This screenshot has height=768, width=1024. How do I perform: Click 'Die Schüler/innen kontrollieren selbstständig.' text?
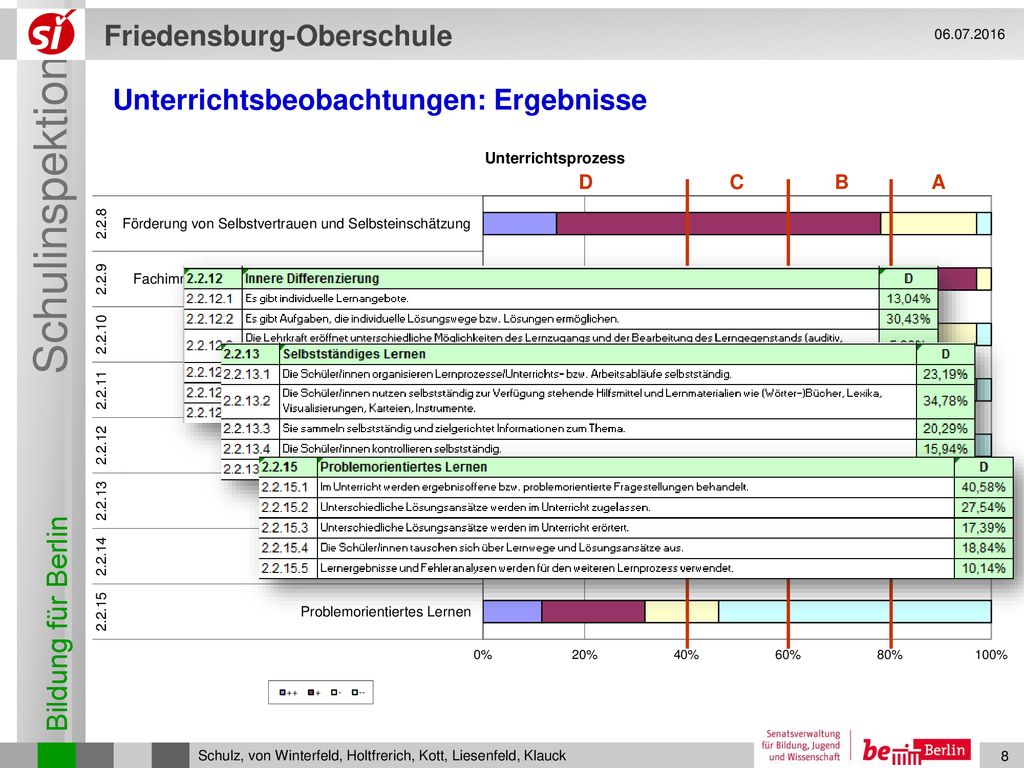coord(392,449)
